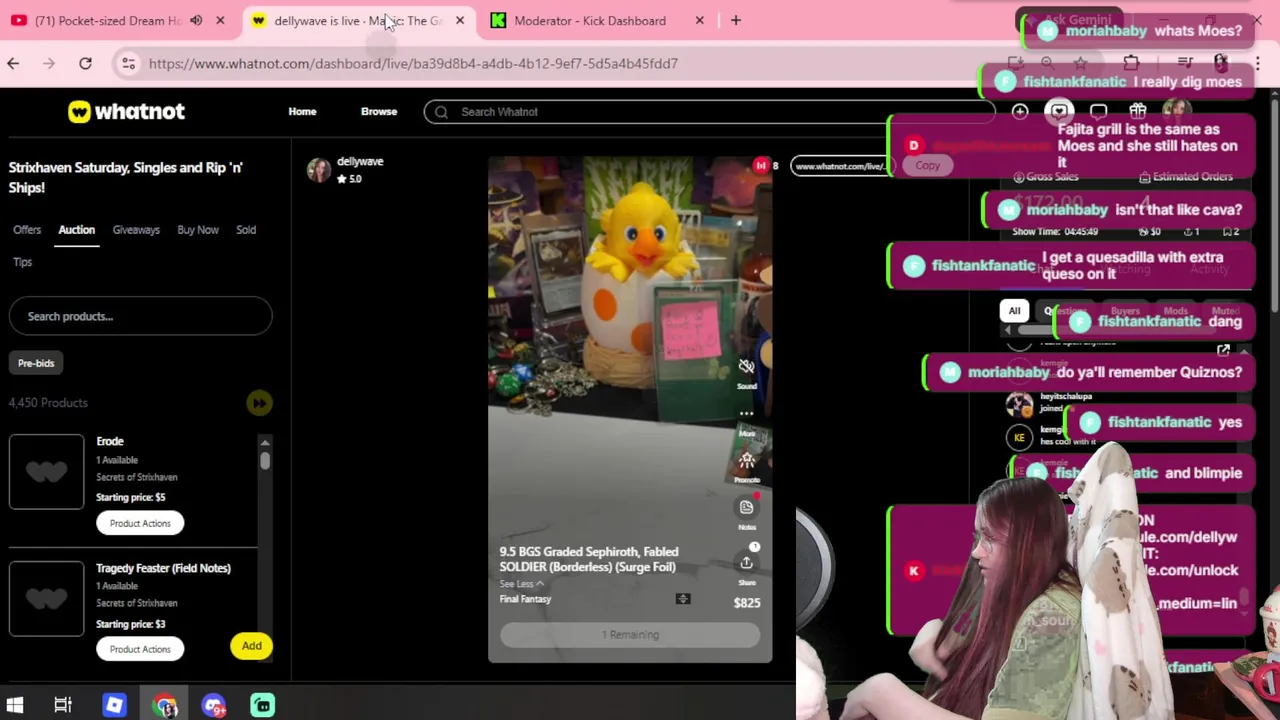This screenshot has height=720, width=1280.
Task: Click the Chrome icon on the taskbar
Action: click(x=165, y=705)
